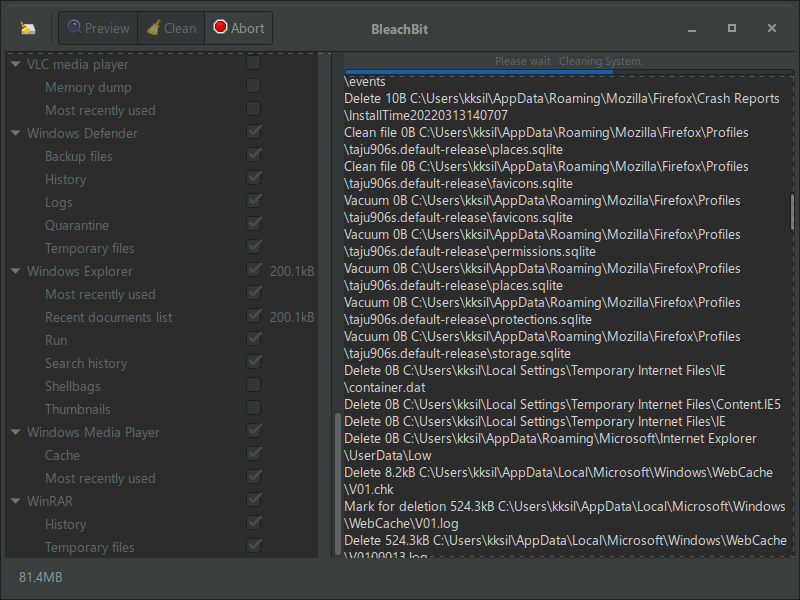Enable the Shellbags checkbox
This screenshot has width=800, height=600.
coord(254,385)
